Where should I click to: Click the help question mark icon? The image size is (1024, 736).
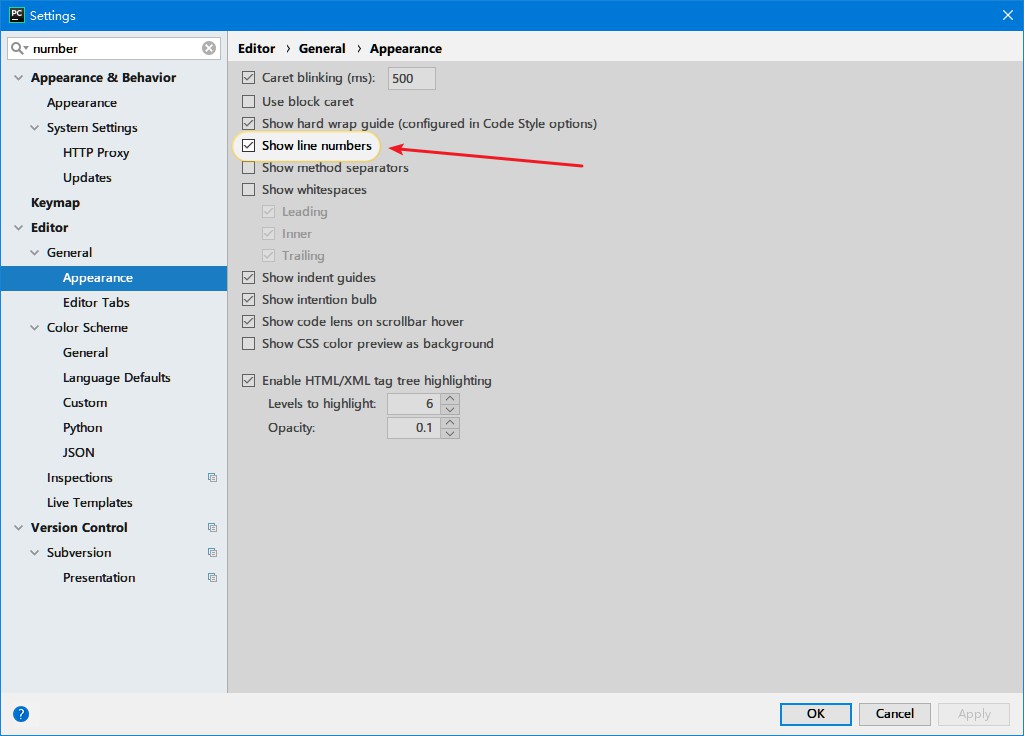coord(21,714)
